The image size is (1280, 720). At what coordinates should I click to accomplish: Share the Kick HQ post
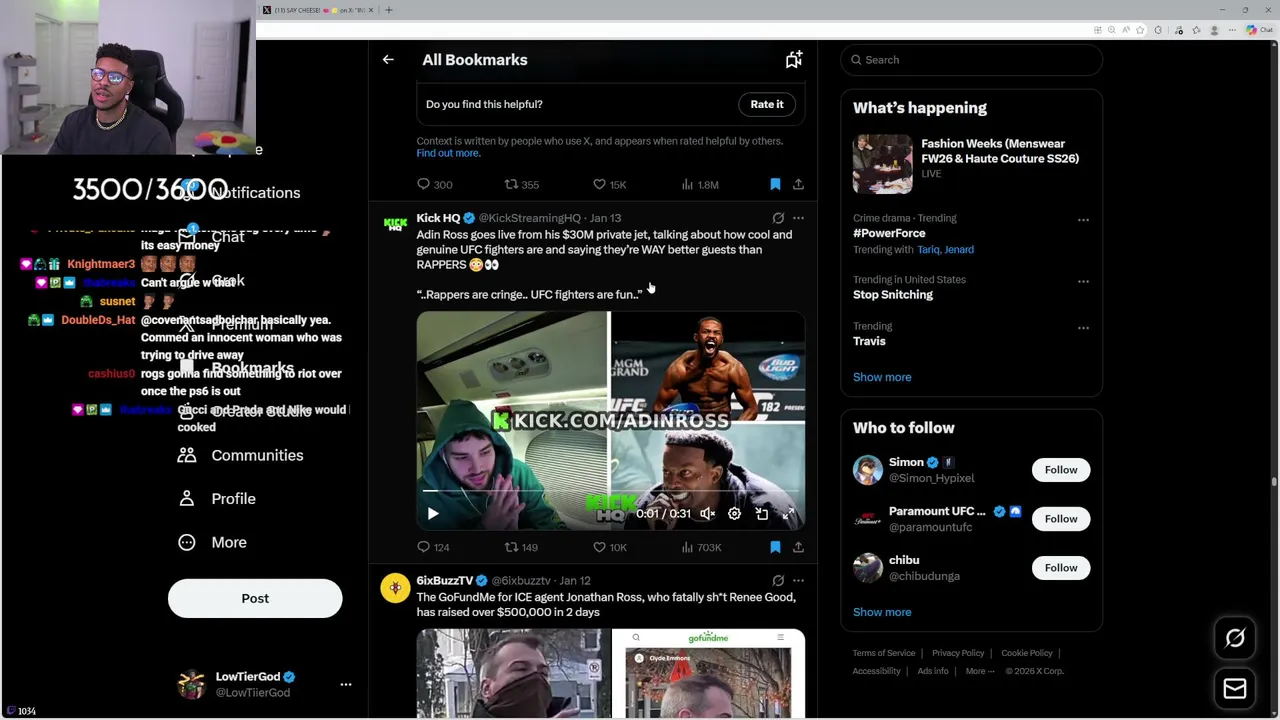pyautogui.click(x=798, y=548)
